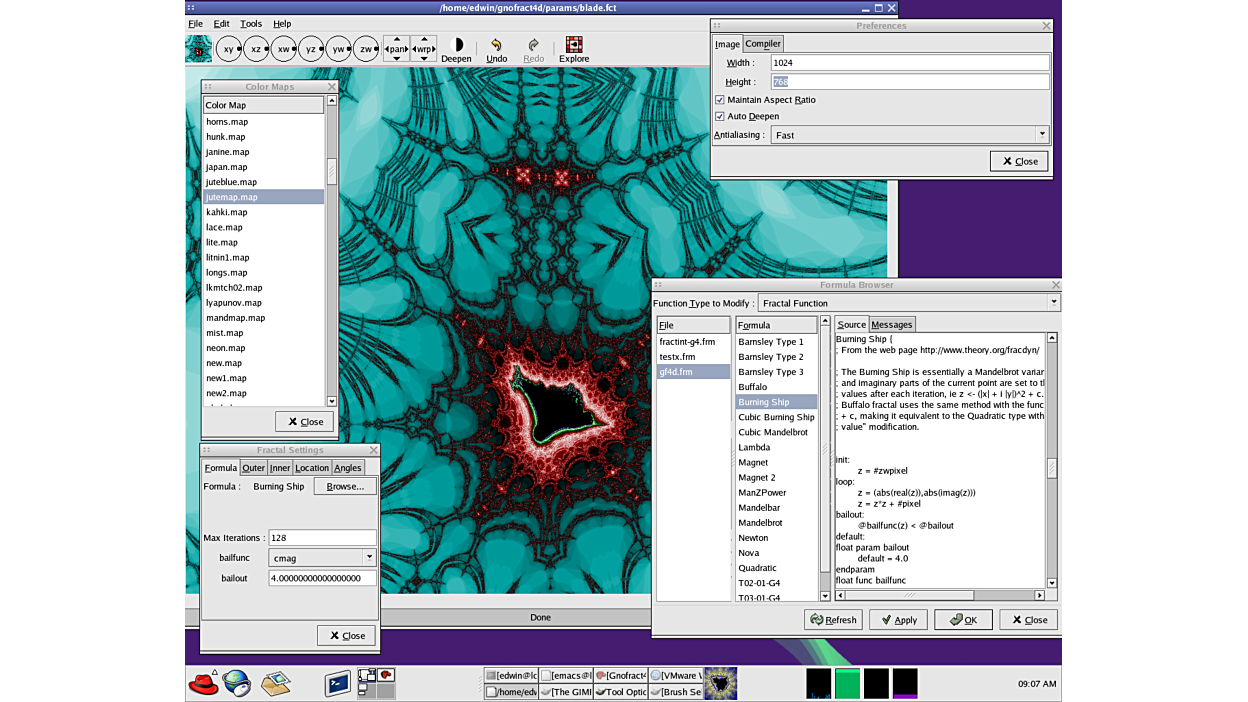Undo the last fractal change
The width and height of the screenshot is (1248, 702).
(x=496, y=50)
